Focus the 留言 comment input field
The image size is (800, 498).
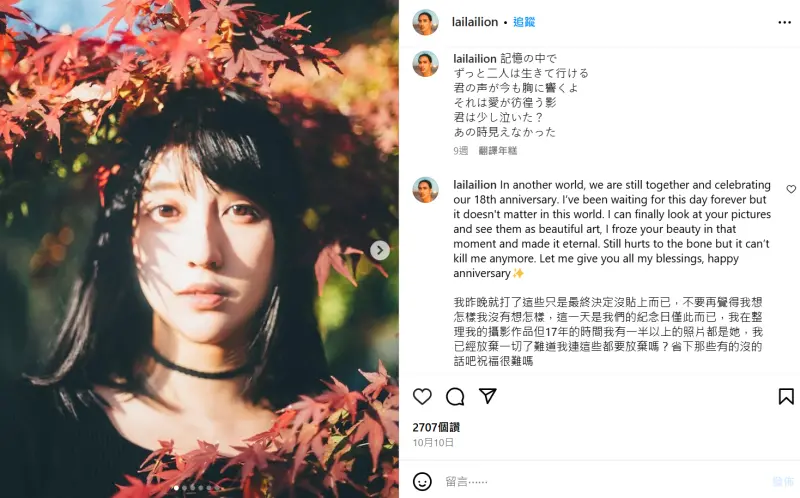(x=602, y=481)
